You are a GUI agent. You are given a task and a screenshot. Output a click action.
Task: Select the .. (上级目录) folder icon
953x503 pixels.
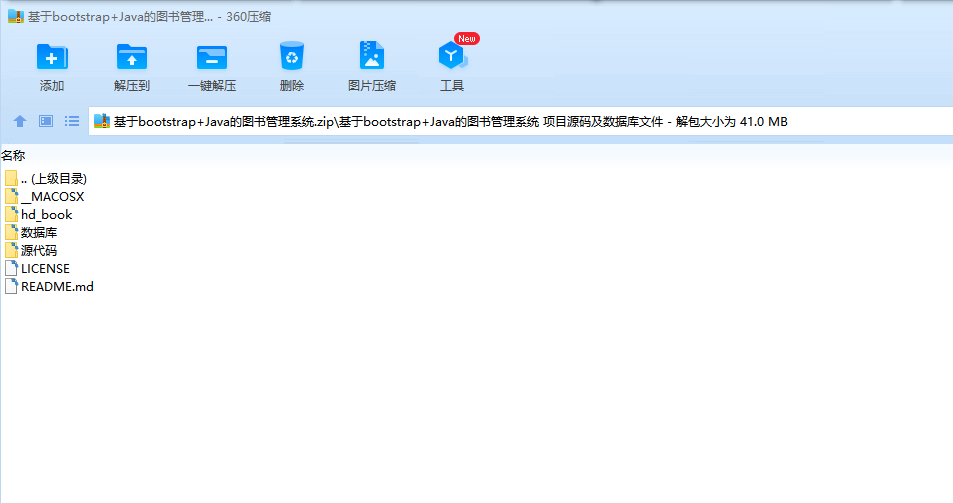[11, 178]
